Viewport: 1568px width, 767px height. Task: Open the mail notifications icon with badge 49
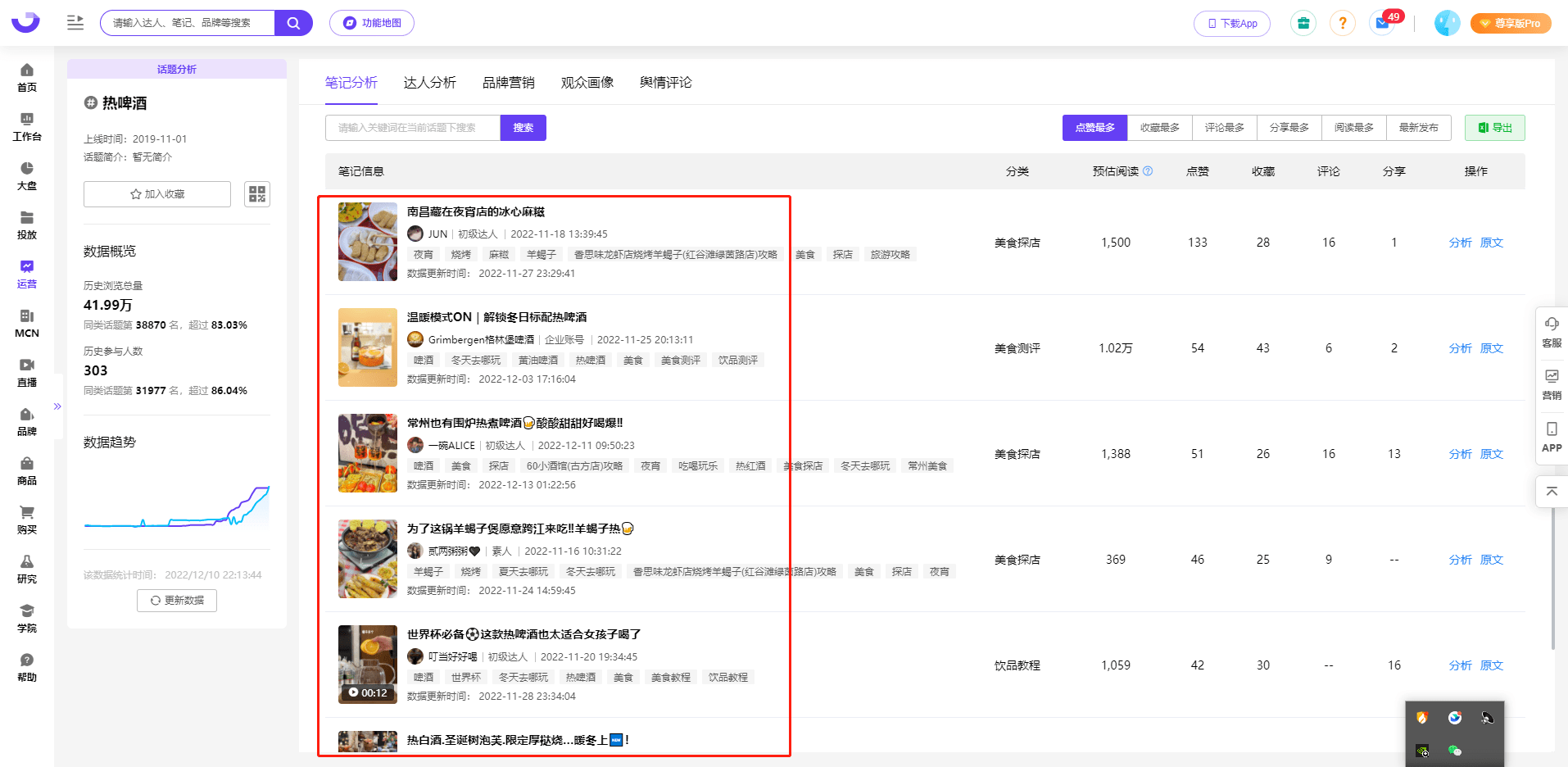(1383, 23)
